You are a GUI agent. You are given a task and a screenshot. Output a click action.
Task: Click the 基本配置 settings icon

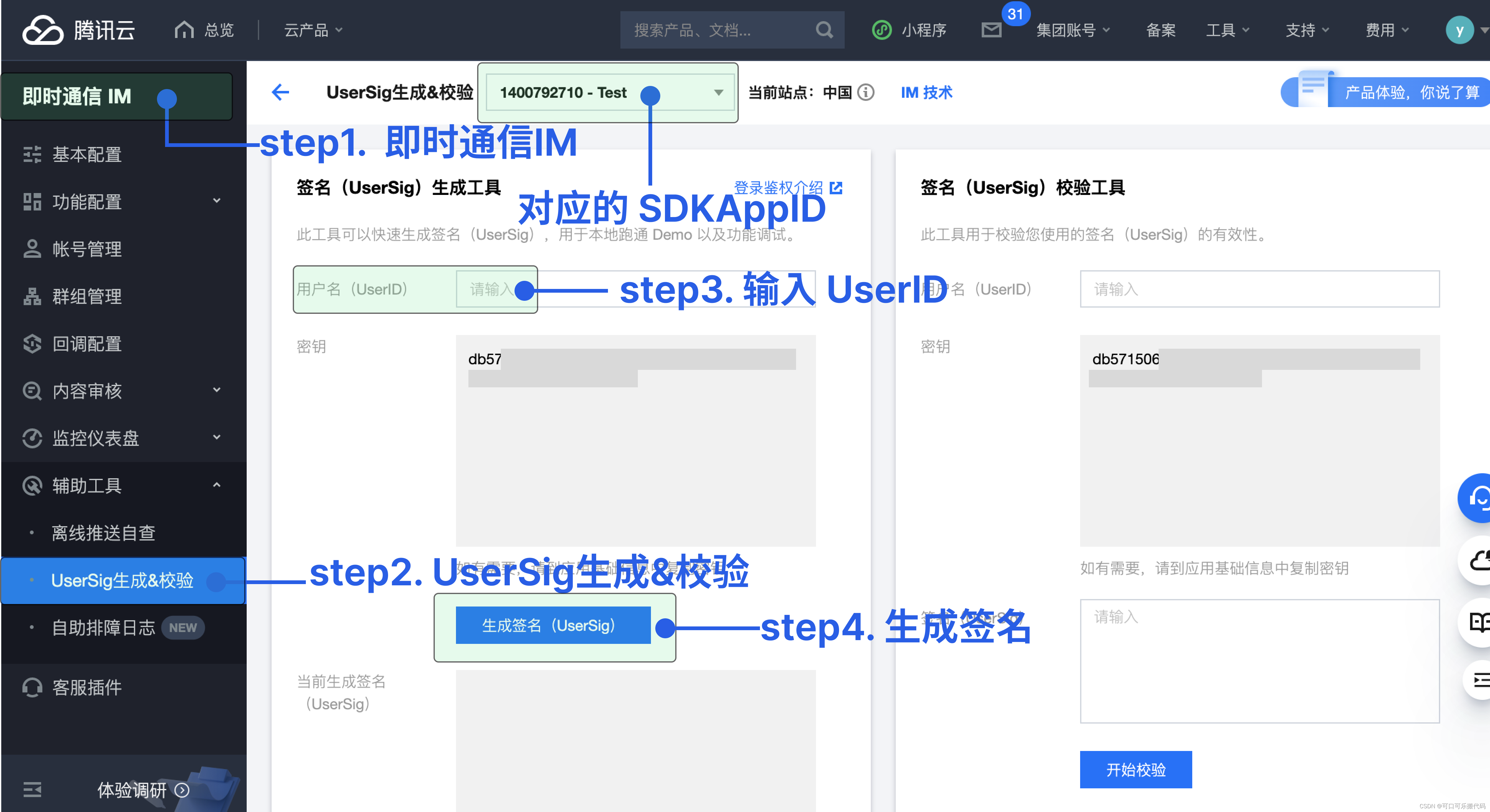27,155
